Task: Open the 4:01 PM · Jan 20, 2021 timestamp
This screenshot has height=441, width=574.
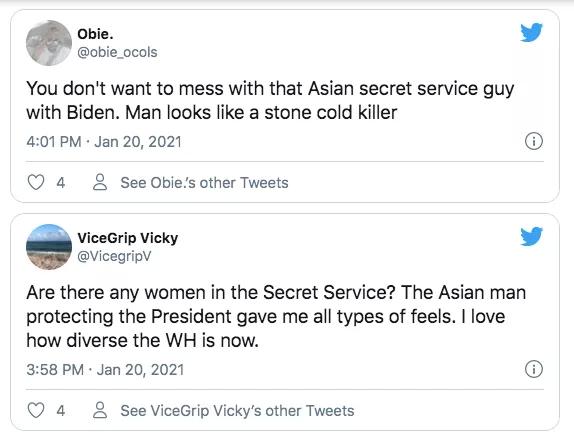Action: (104, 142)
